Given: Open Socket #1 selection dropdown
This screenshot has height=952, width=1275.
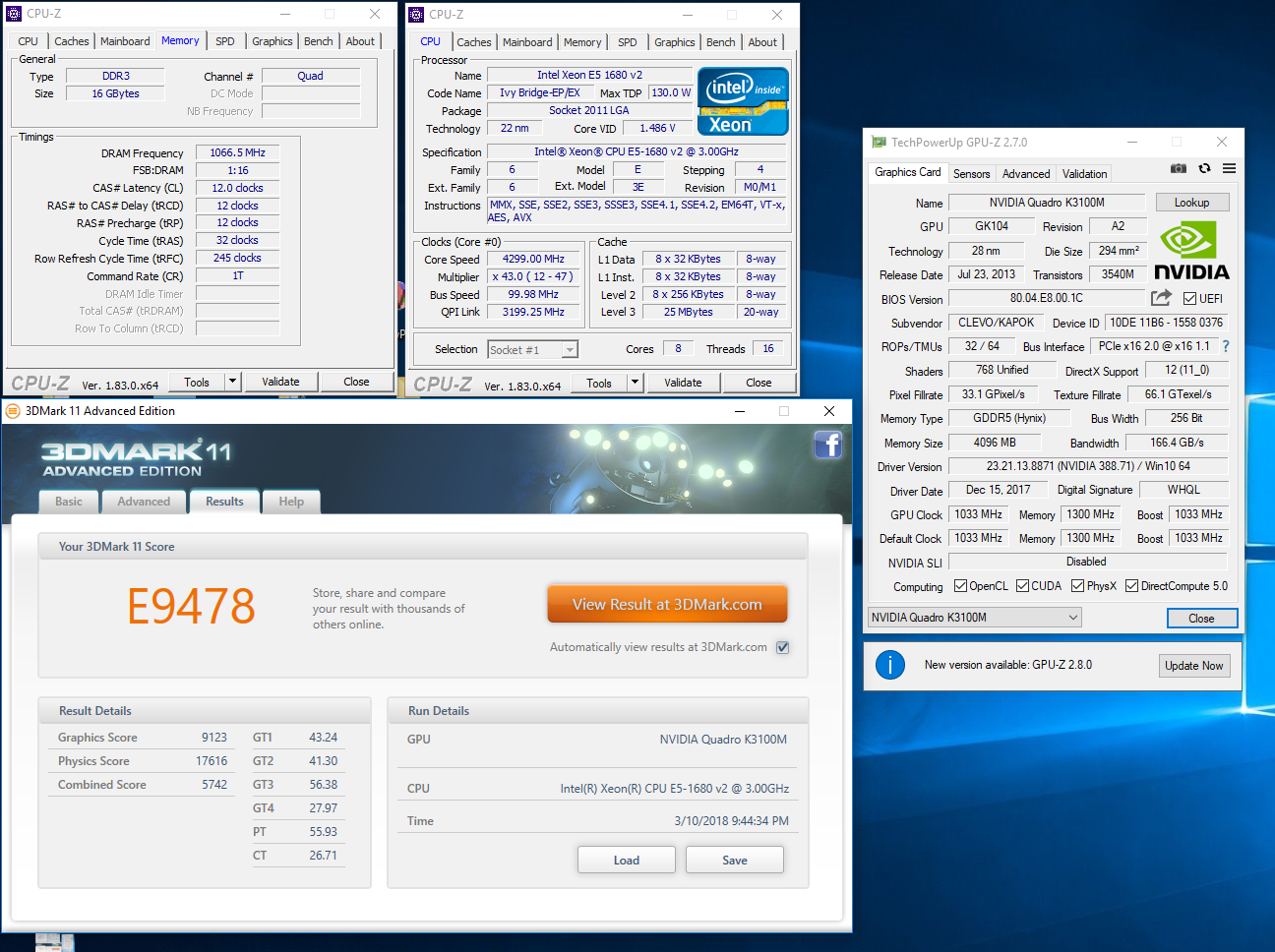Looking at the screenshot, I should coord(532,350).
